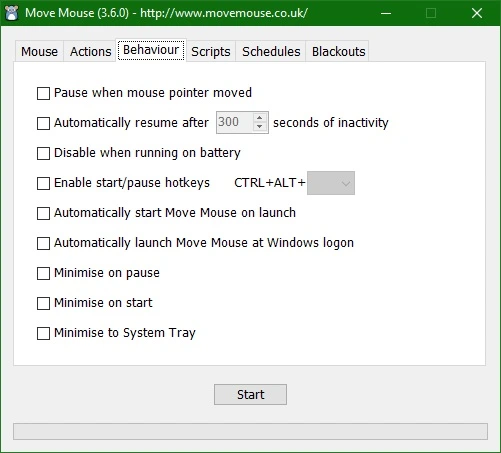Open the CTRL+ALT+ hotkey key dropdown
This screenshot has height=453, width=501.
point(331,183)
